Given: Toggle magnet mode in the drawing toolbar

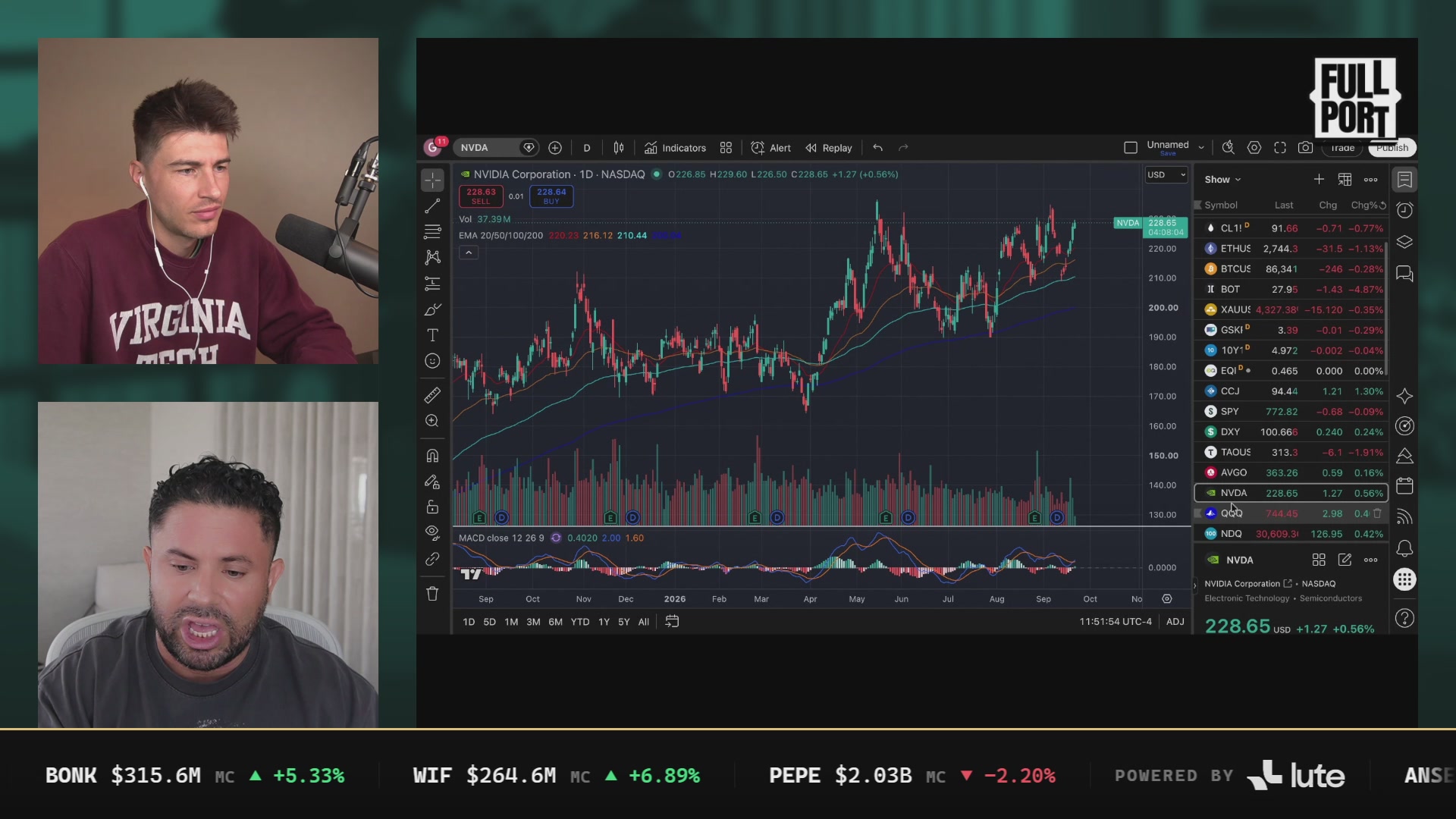Looking at the screenshot, I should click(x=432, y=456).
